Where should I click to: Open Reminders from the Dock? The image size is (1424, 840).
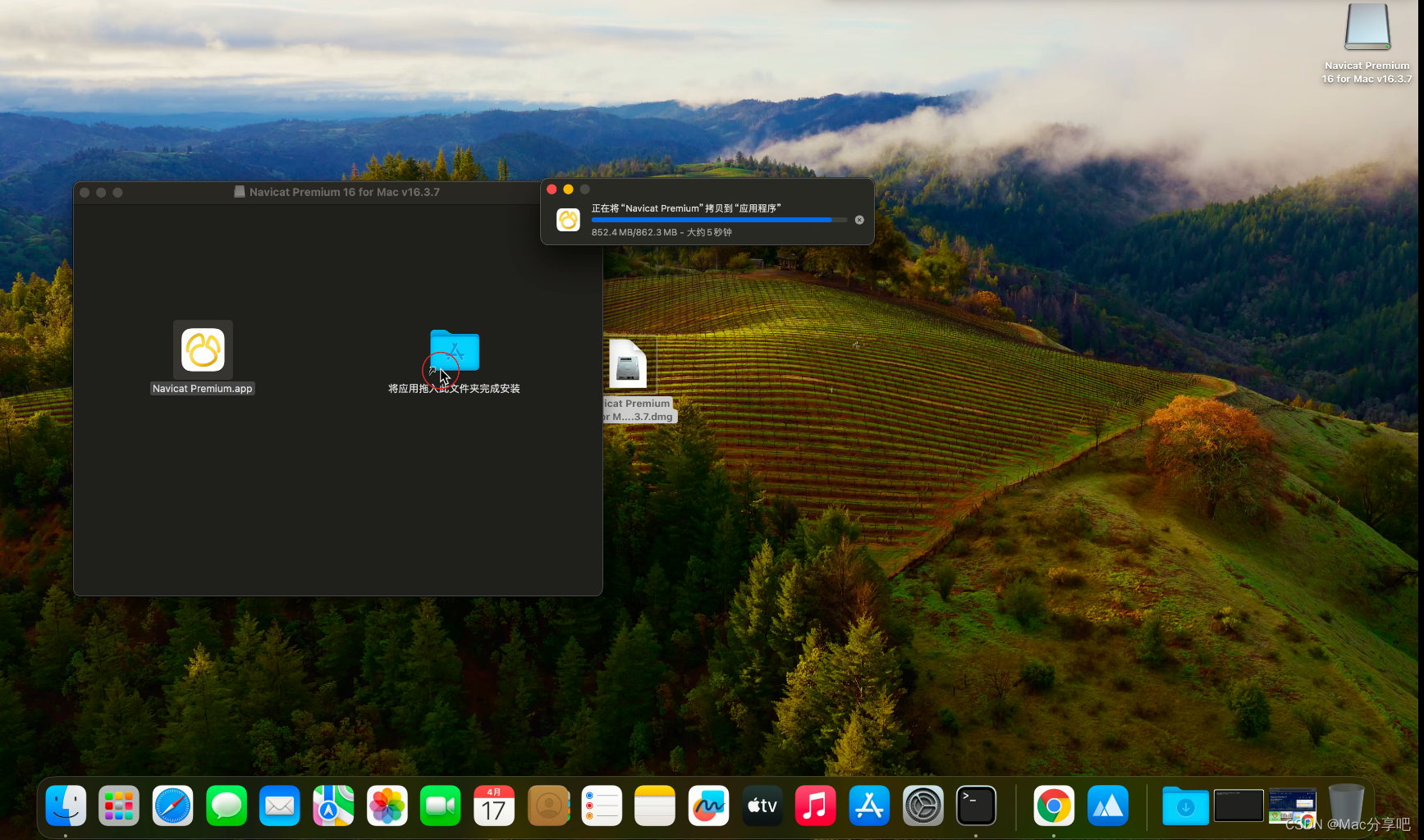click(602, 806)
